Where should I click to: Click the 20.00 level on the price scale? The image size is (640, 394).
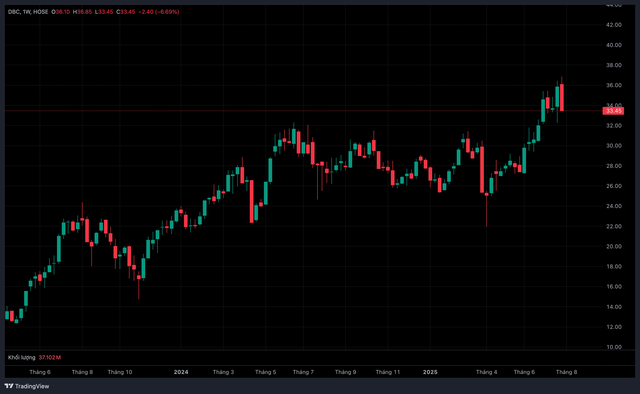[x=614, y=246]
